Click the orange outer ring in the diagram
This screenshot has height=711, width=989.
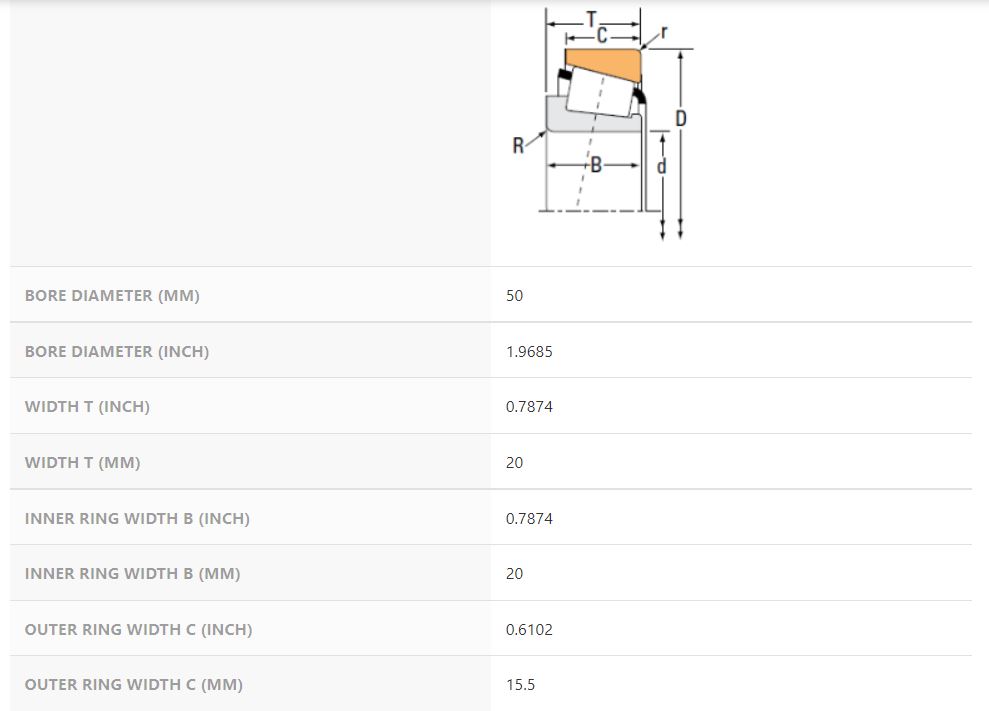(x=604, y=64)
